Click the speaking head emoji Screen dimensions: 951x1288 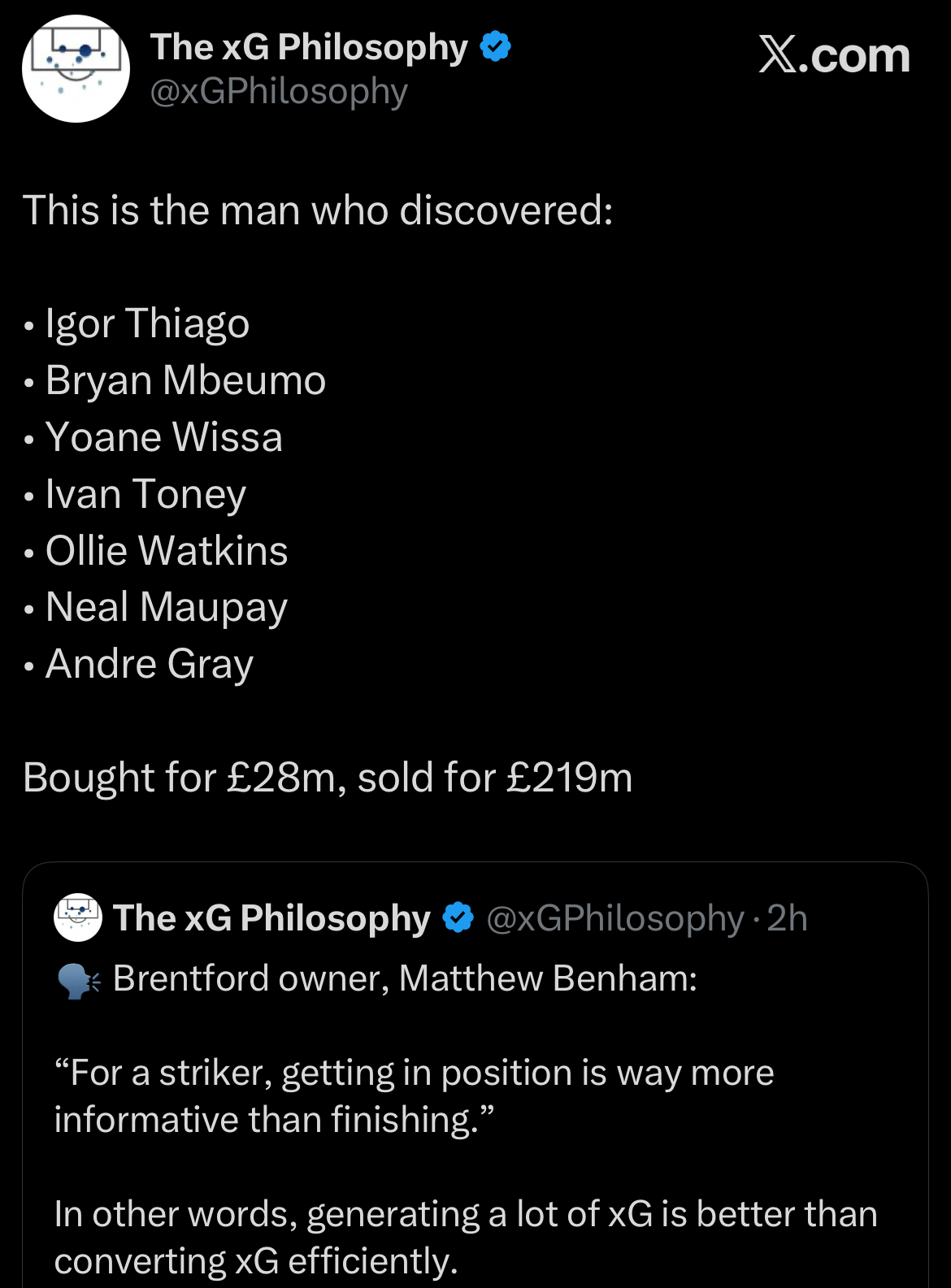[x=79, y=980]
